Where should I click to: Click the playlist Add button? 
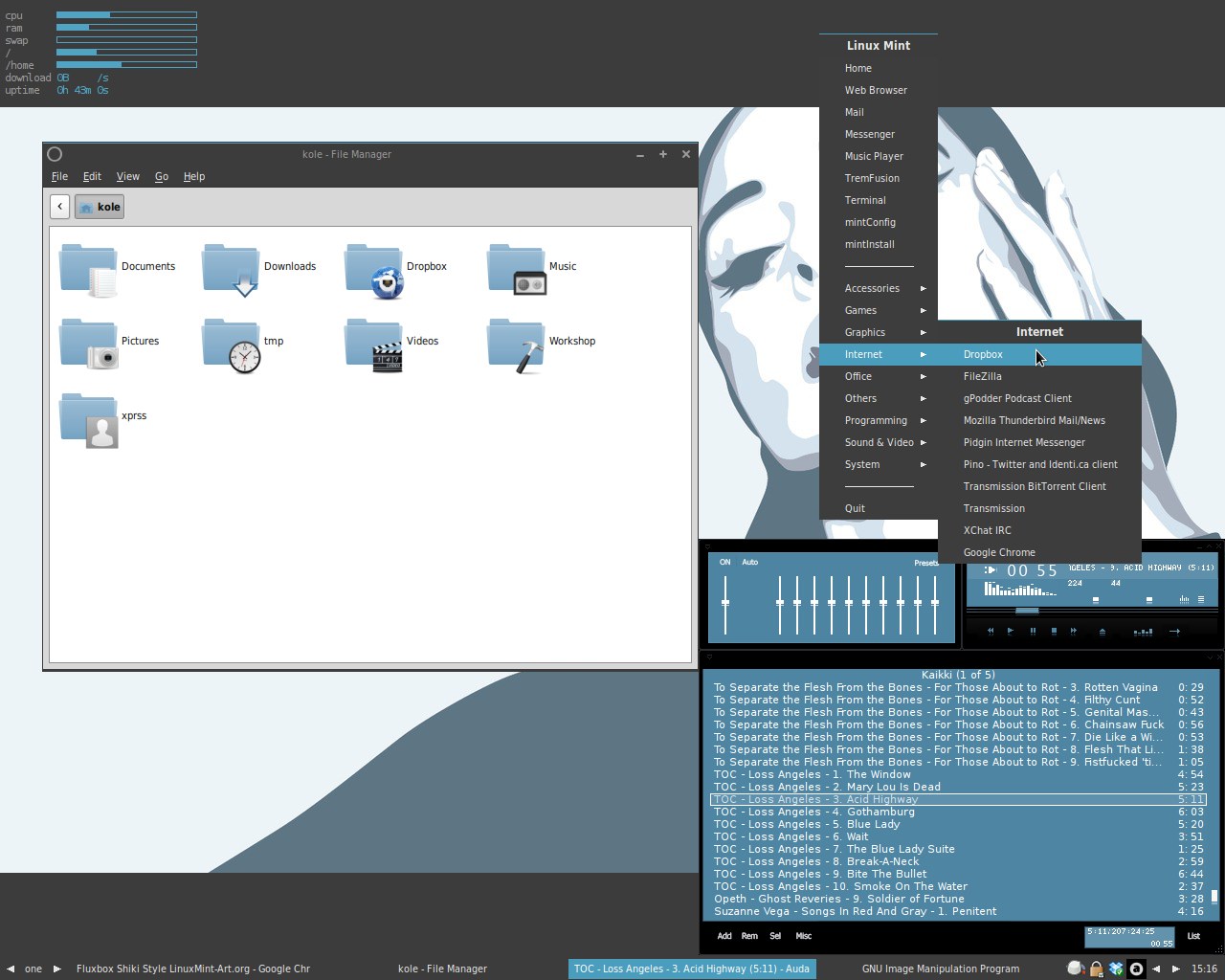[x=724, y=936]
